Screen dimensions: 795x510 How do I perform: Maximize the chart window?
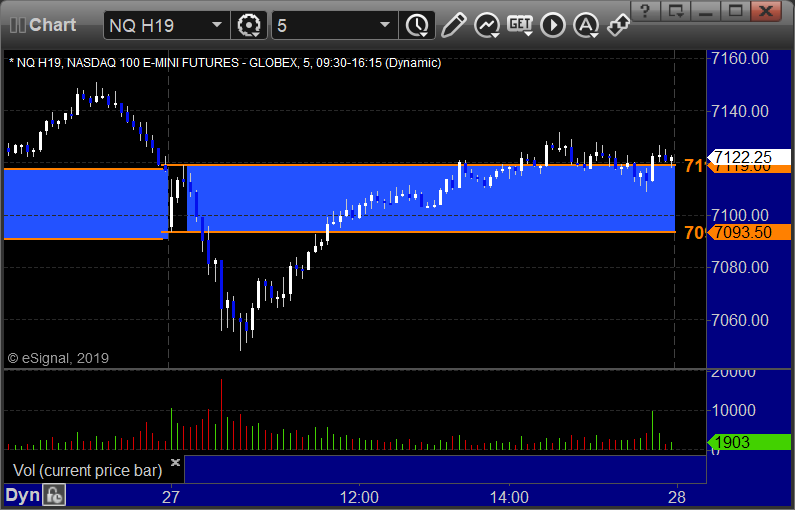click(x=736, y=11)
